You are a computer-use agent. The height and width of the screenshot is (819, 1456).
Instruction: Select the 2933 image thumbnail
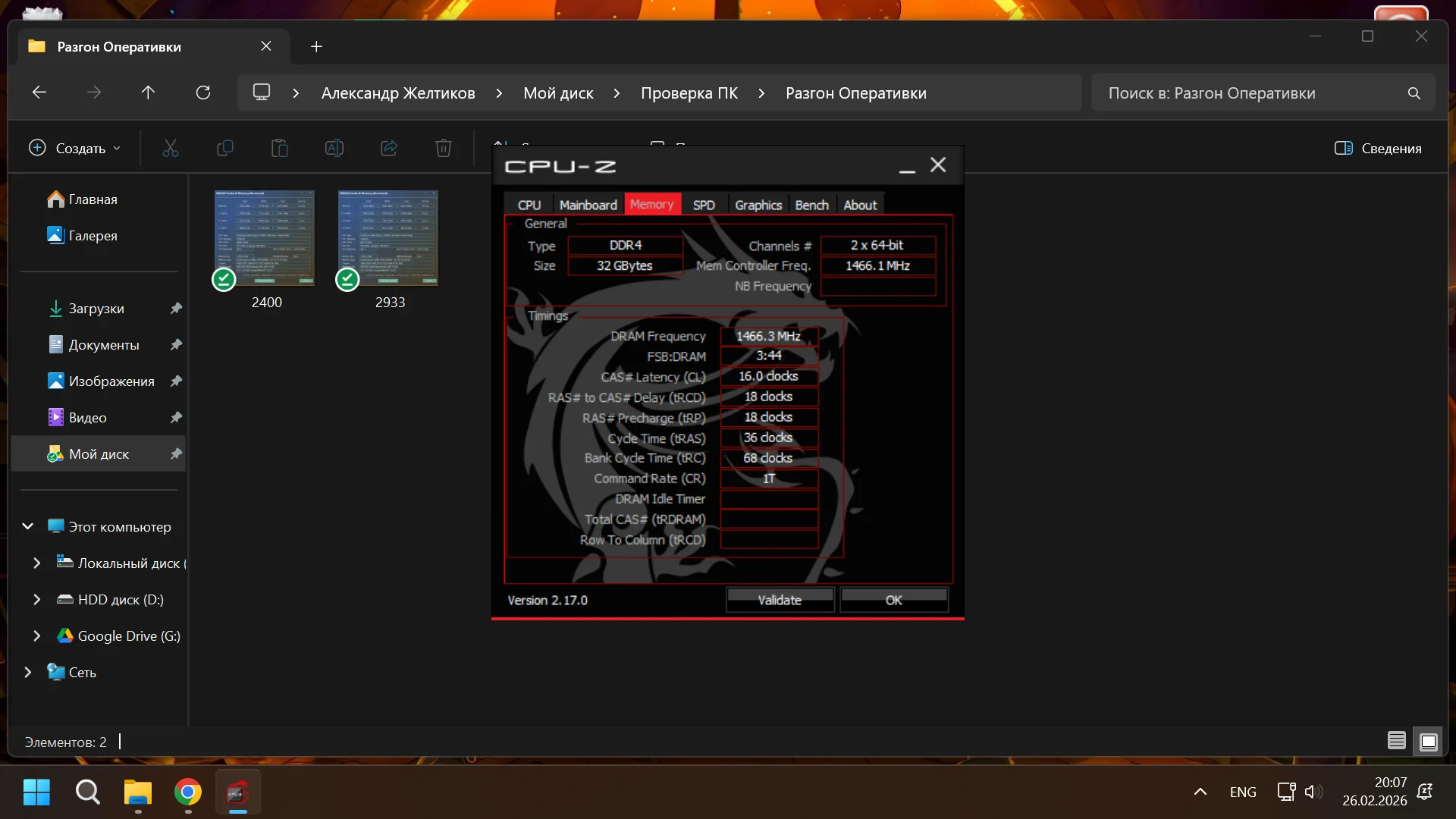[x=388, y=238]
